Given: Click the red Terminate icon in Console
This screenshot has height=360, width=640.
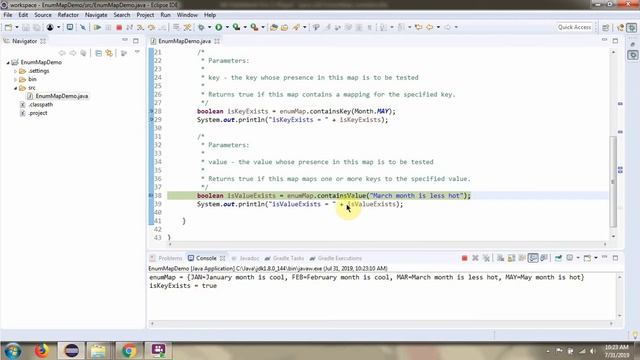Looking at the screenshot, I should 464,258.
